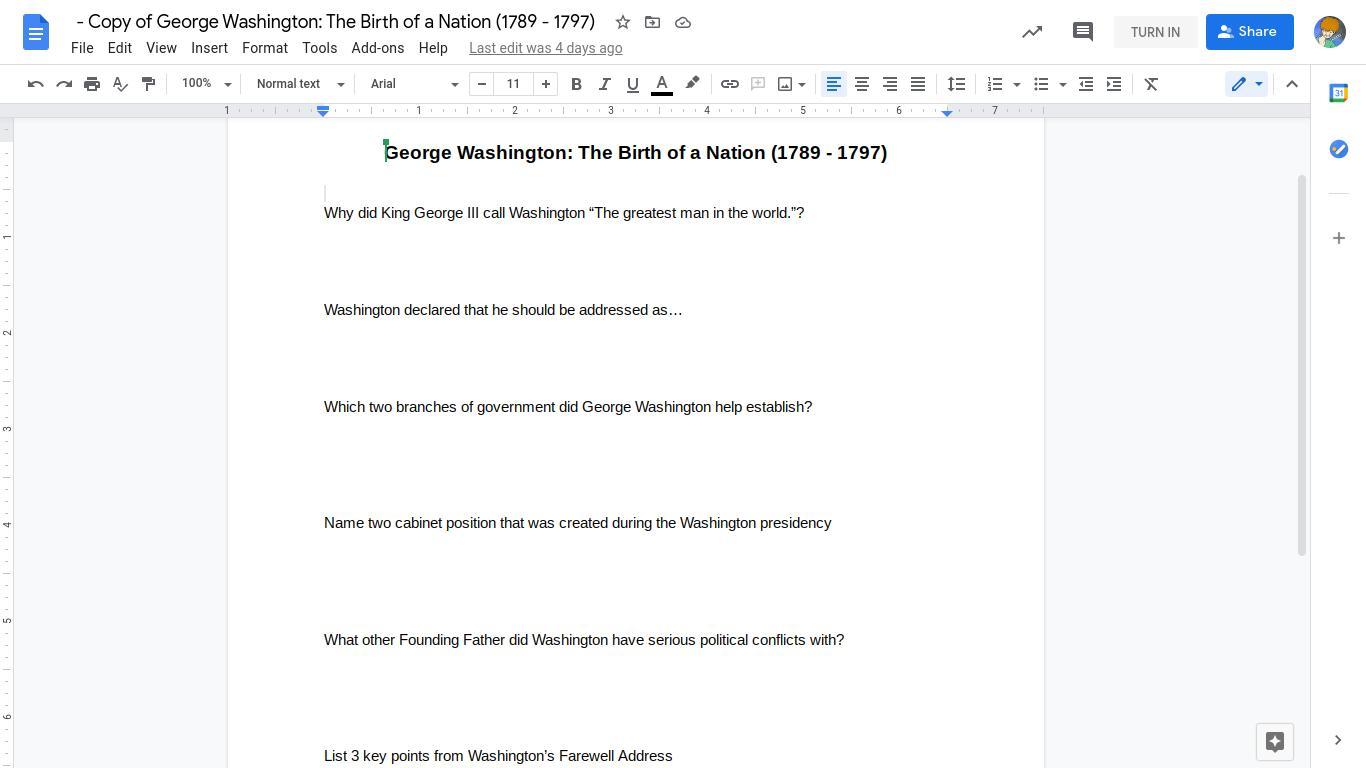Click the Undo icon in toolbar
This screenshot has height=768, width=1366.
(36, 84)
